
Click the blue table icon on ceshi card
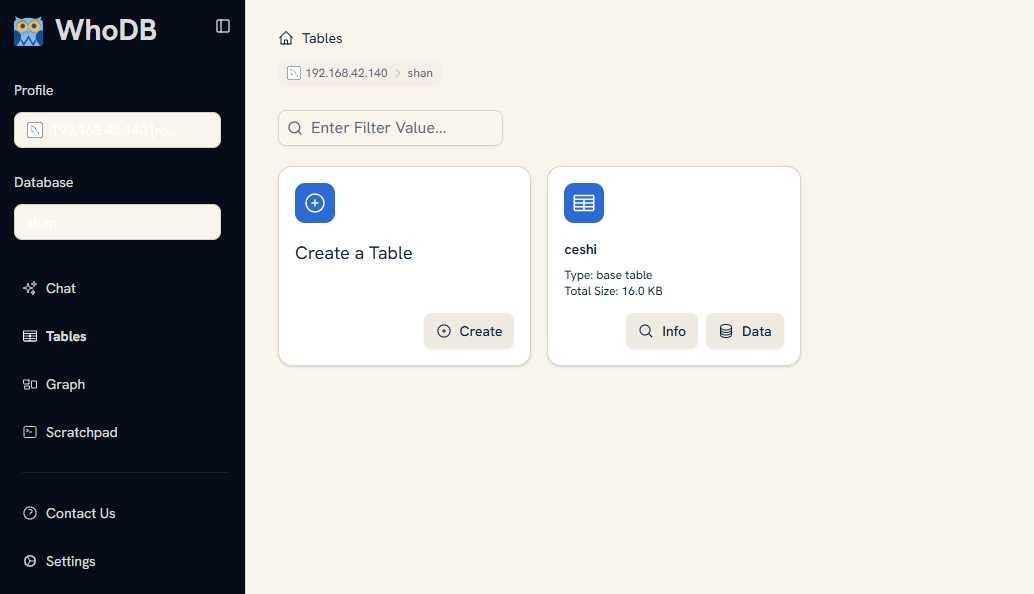[x=584, y=203]
